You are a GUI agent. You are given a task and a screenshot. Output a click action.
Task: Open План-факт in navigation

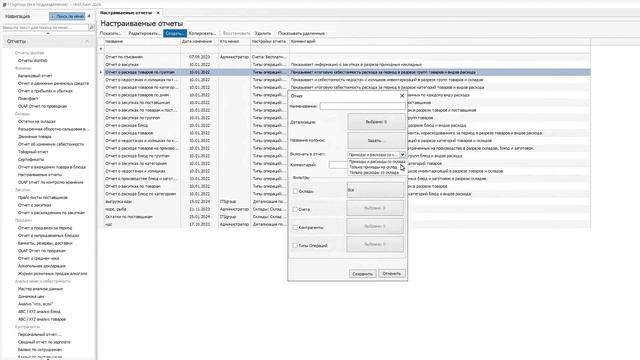coord(28,98)
